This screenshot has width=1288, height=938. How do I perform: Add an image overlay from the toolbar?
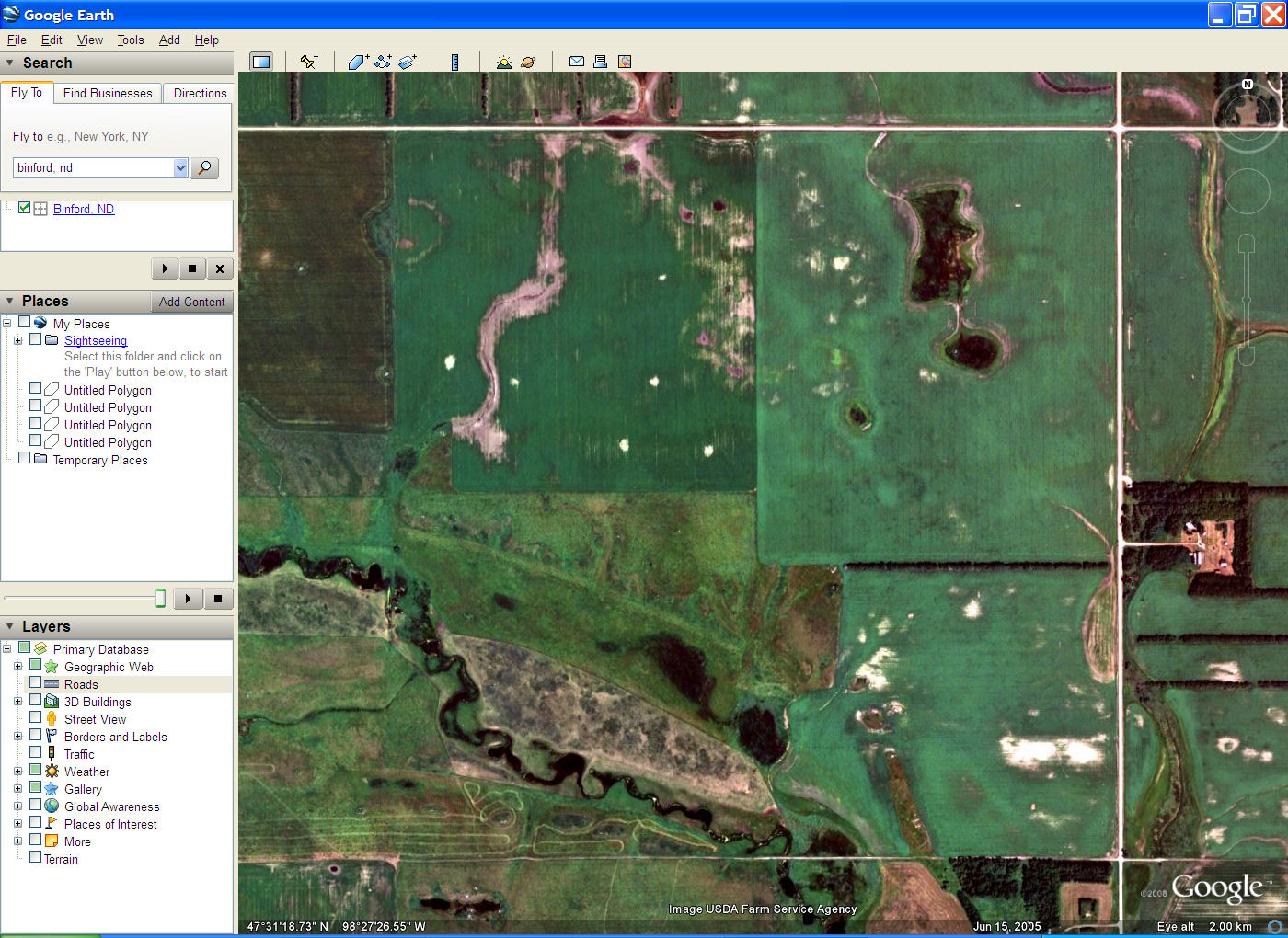coord(408,62)
